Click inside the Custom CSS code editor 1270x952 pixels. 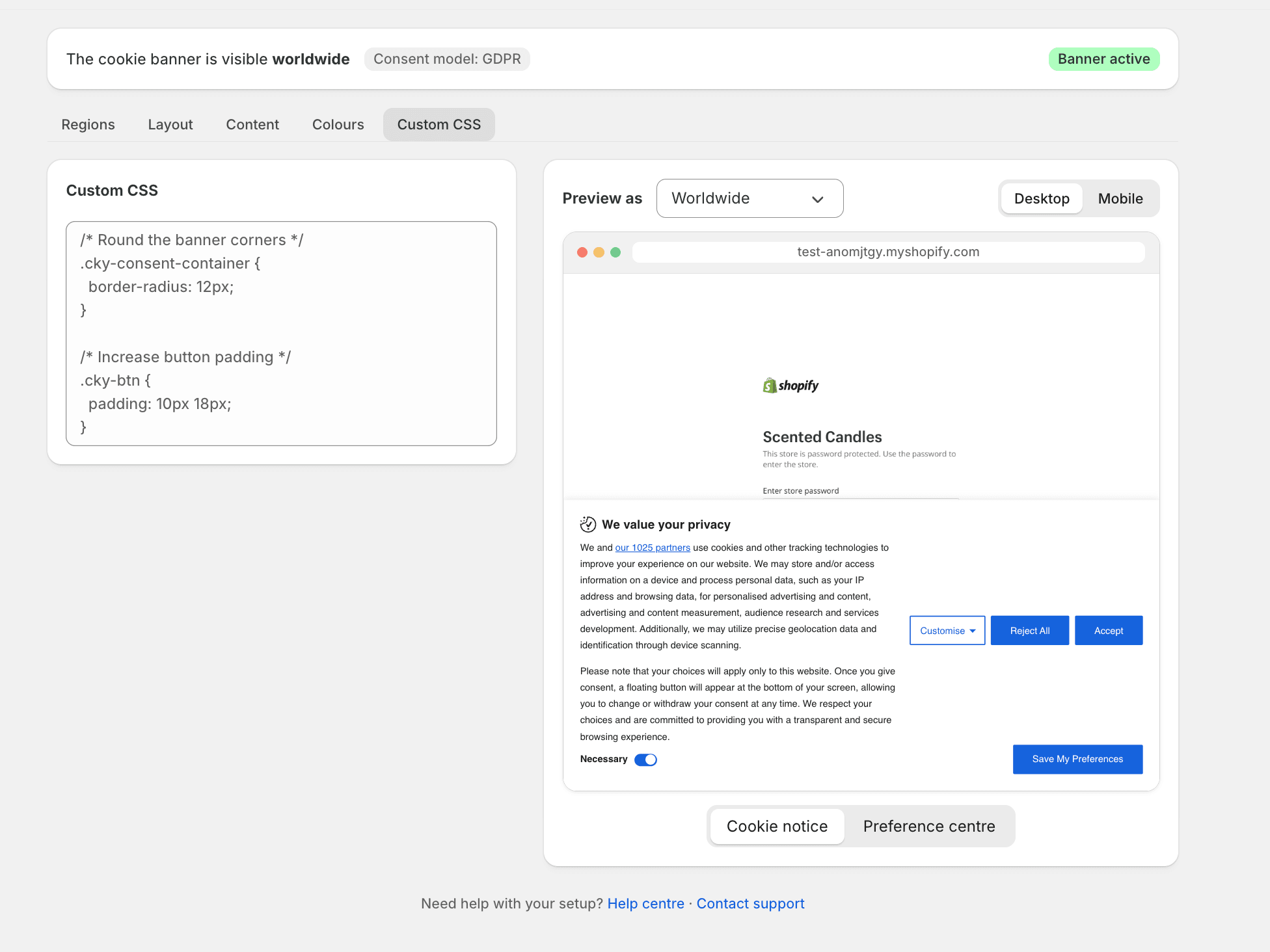281,334
